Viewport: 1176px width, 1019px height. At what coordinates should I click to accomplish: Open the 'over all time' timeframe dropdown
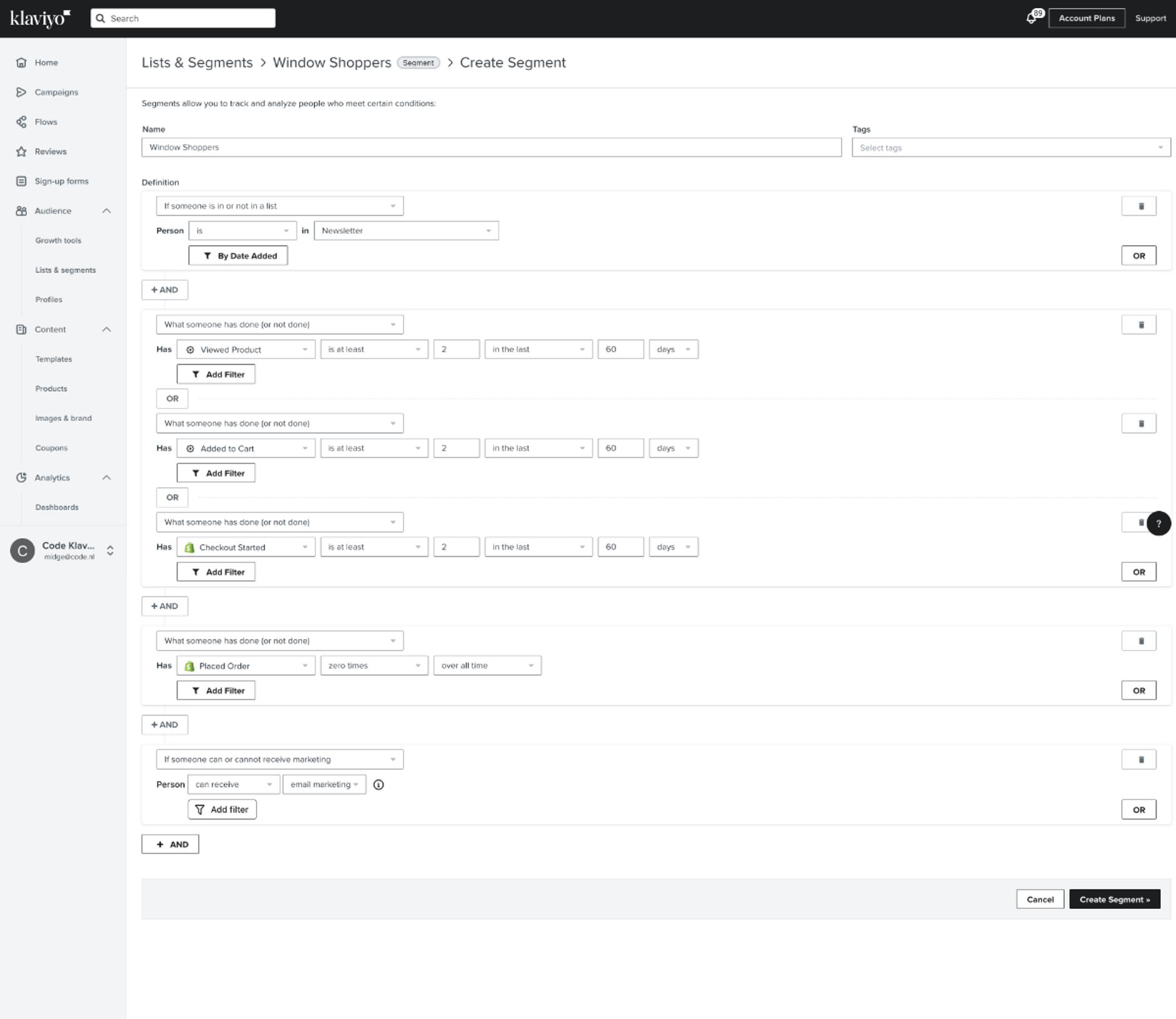click(x=487, y=666)
